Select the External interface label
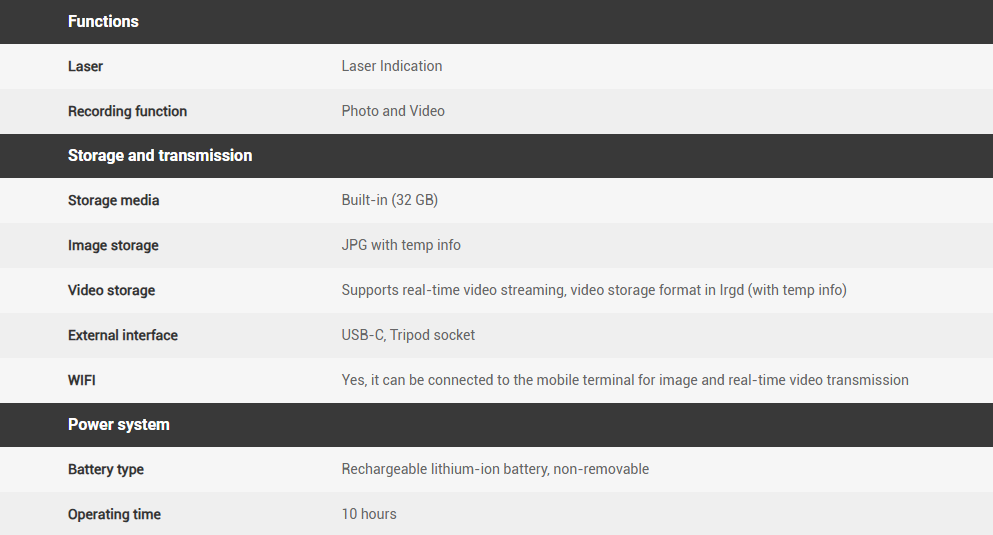 click(x=123, y=335)
